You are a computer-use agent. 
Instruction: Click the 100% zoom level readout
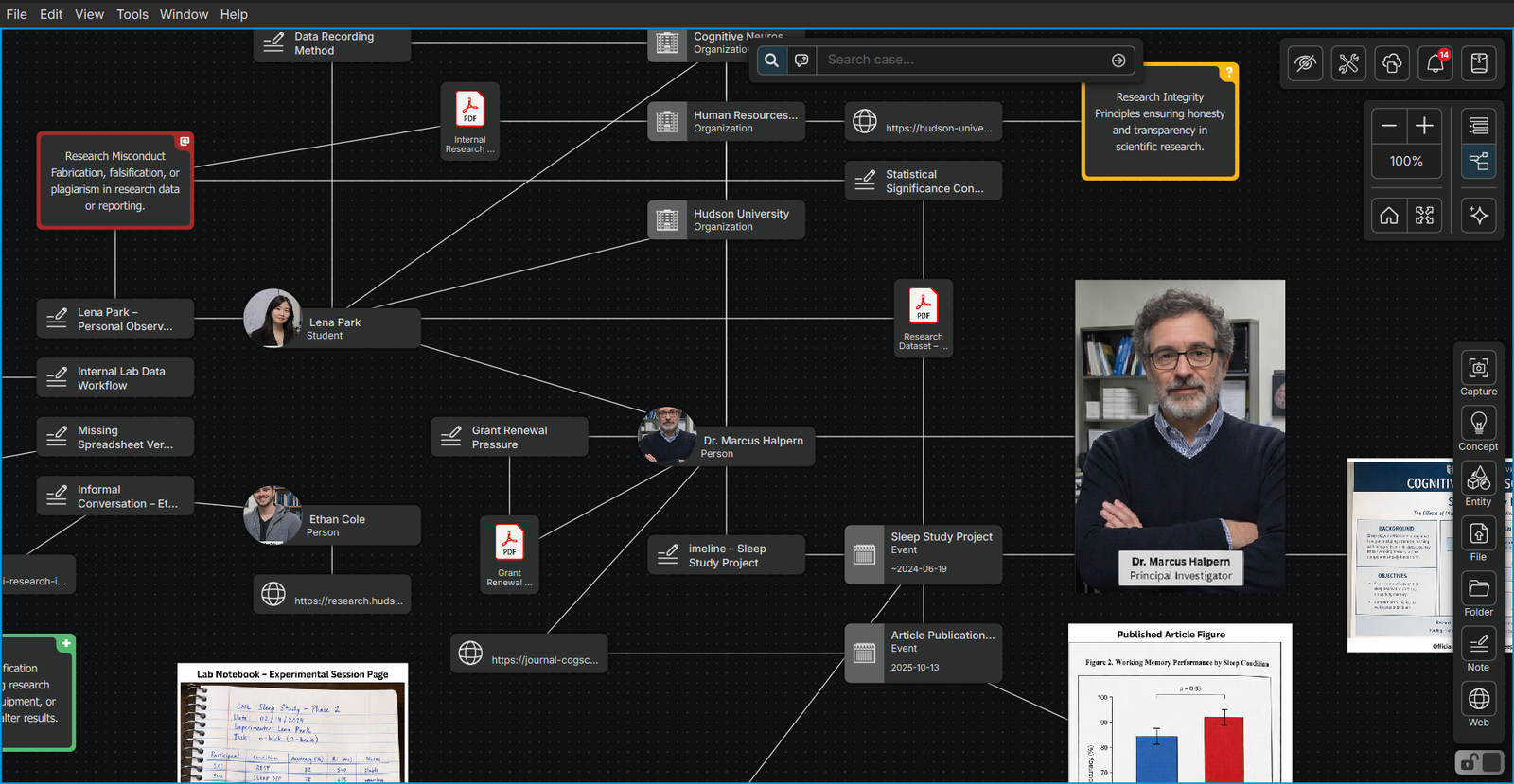pos(1406,162)
